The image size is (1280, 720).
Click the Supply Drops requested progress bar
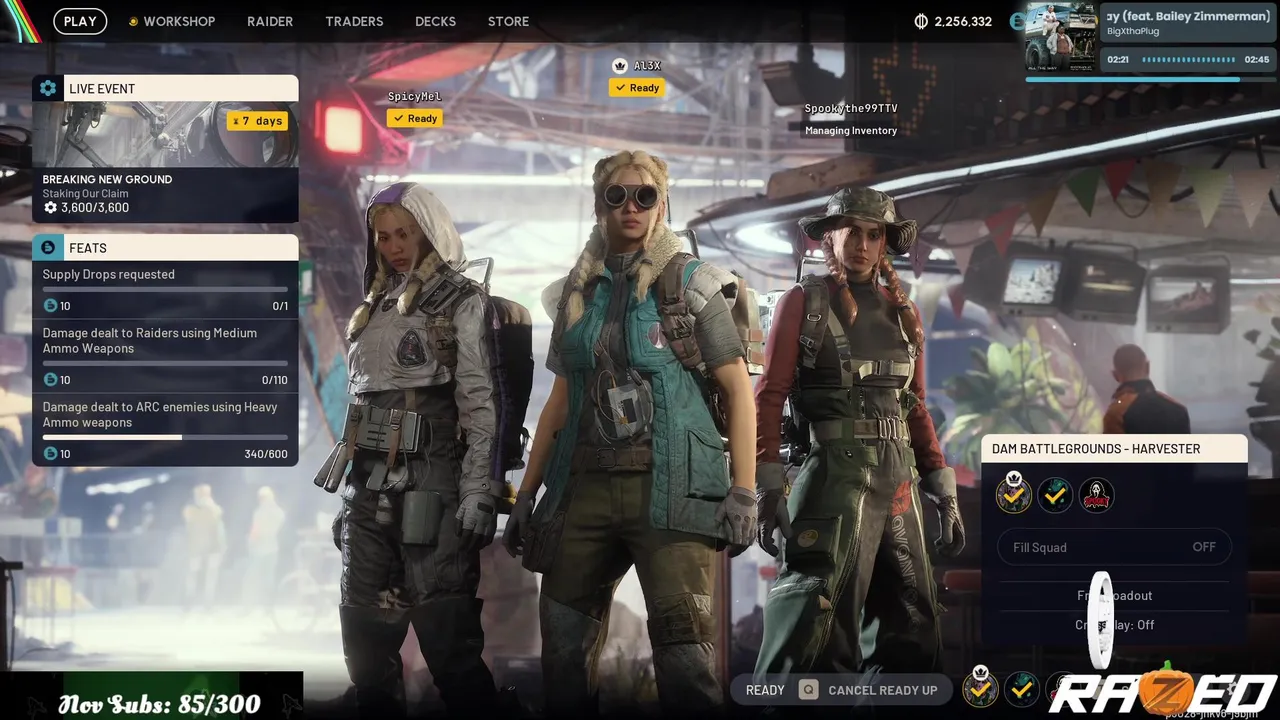coord(165,289)
